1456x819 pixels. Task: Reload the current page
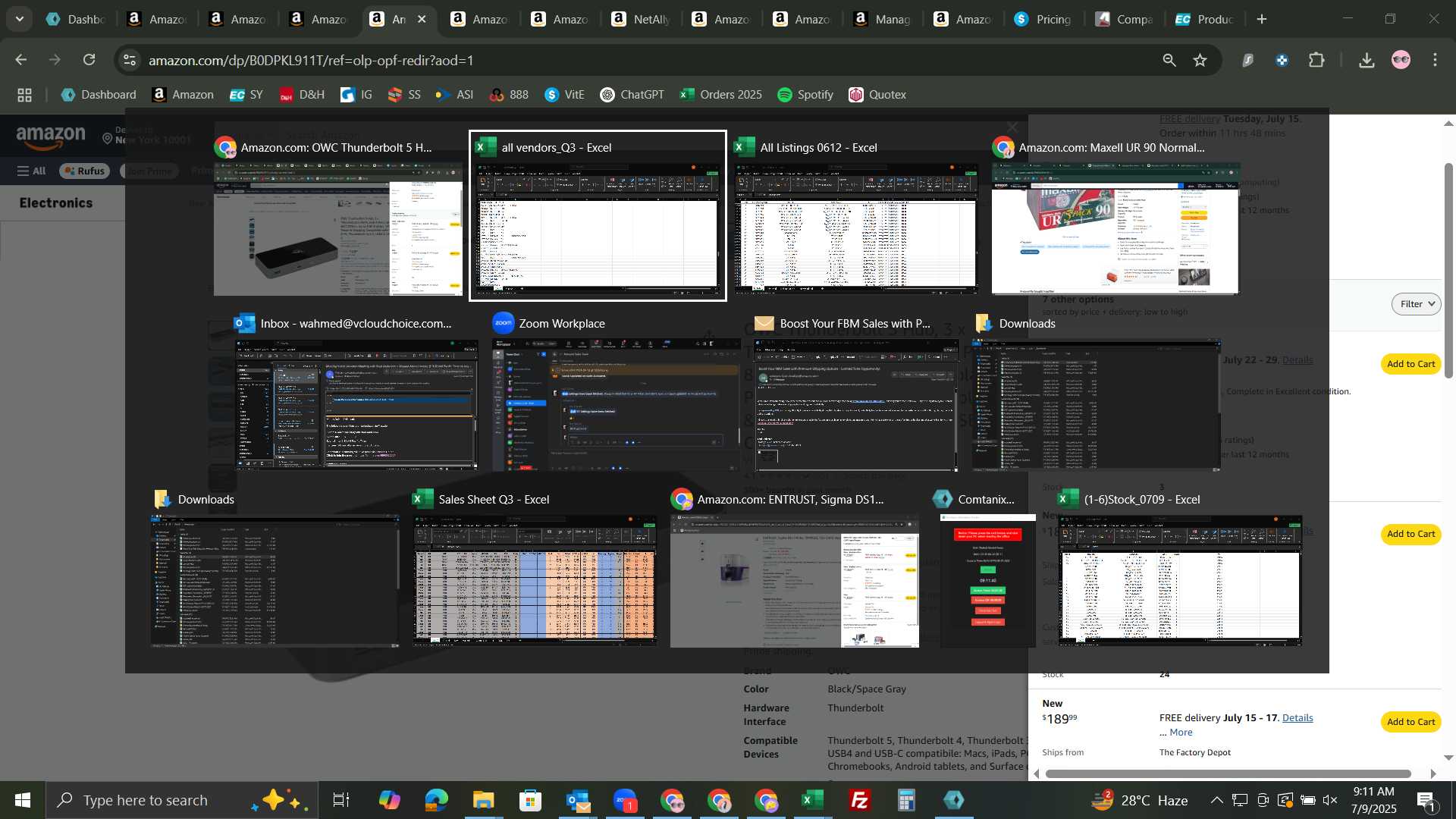89,60
